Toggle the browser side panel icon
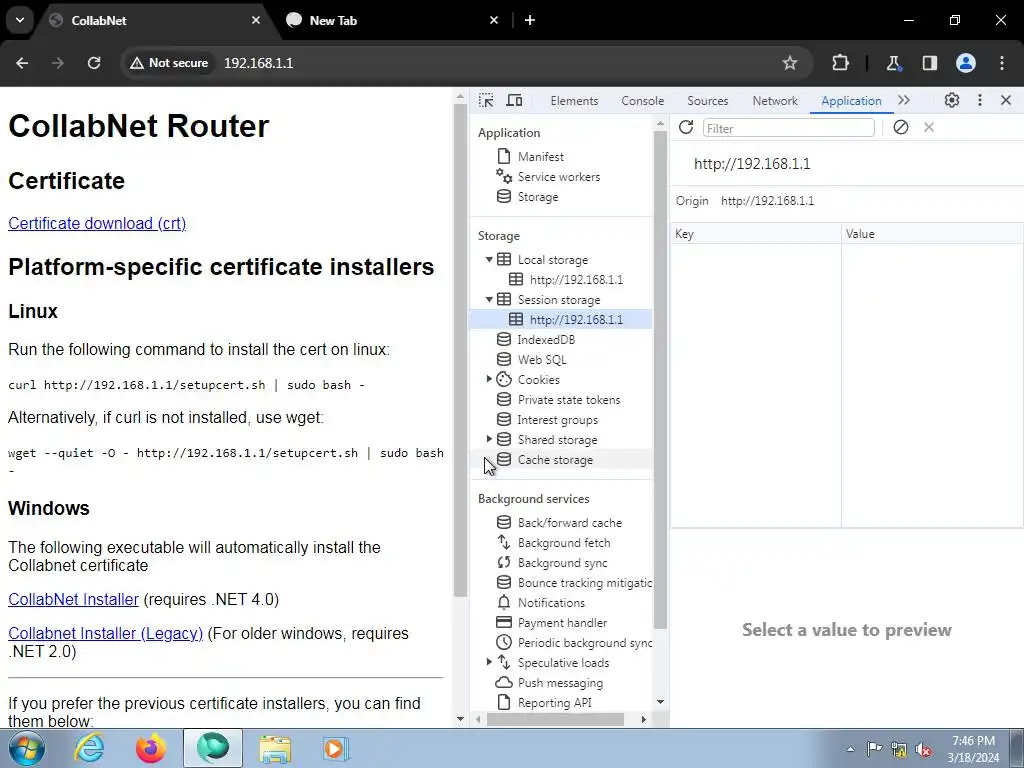 (x=929, y=63)
